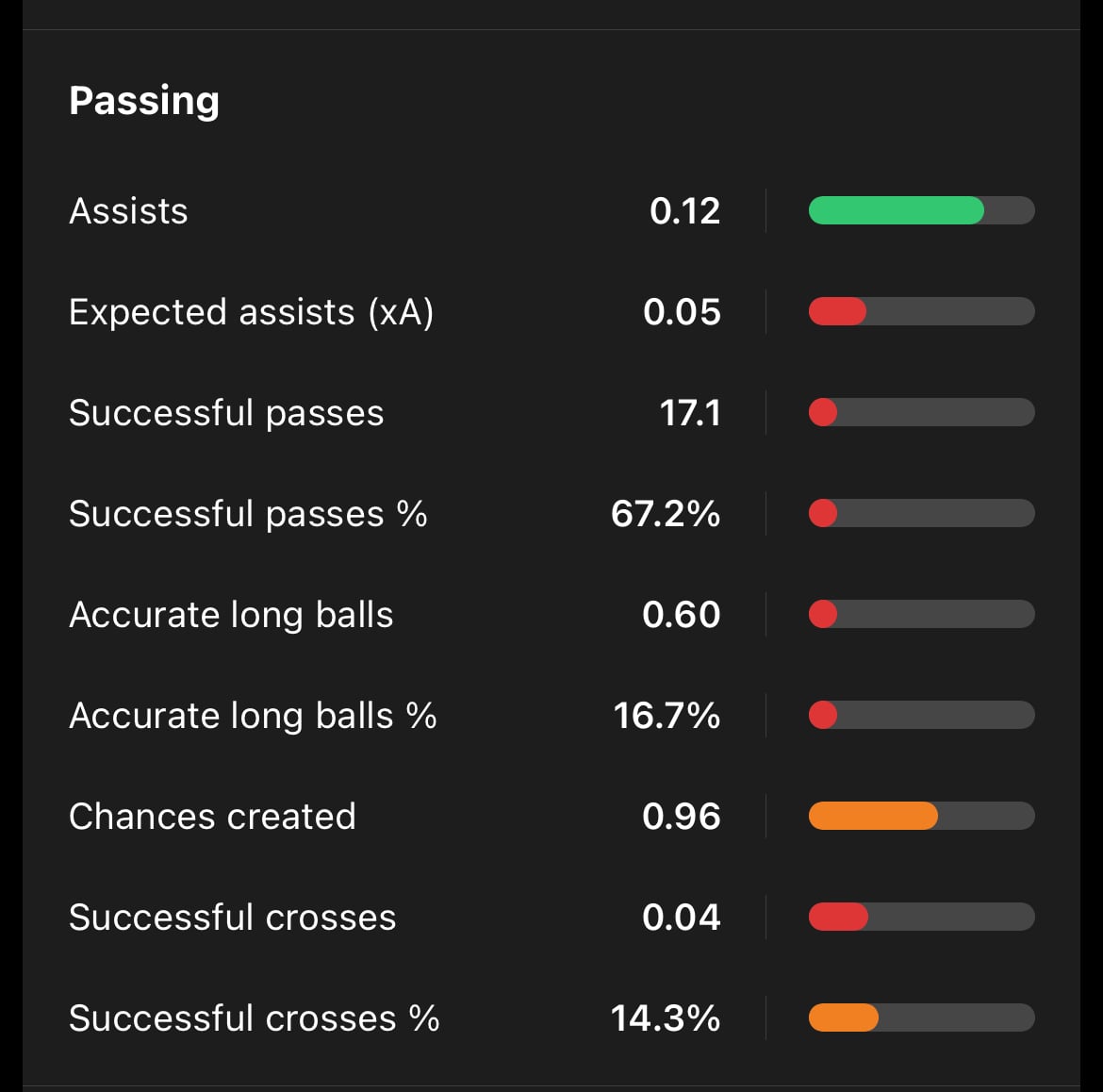Select the Successful passes label

[226, 413]
